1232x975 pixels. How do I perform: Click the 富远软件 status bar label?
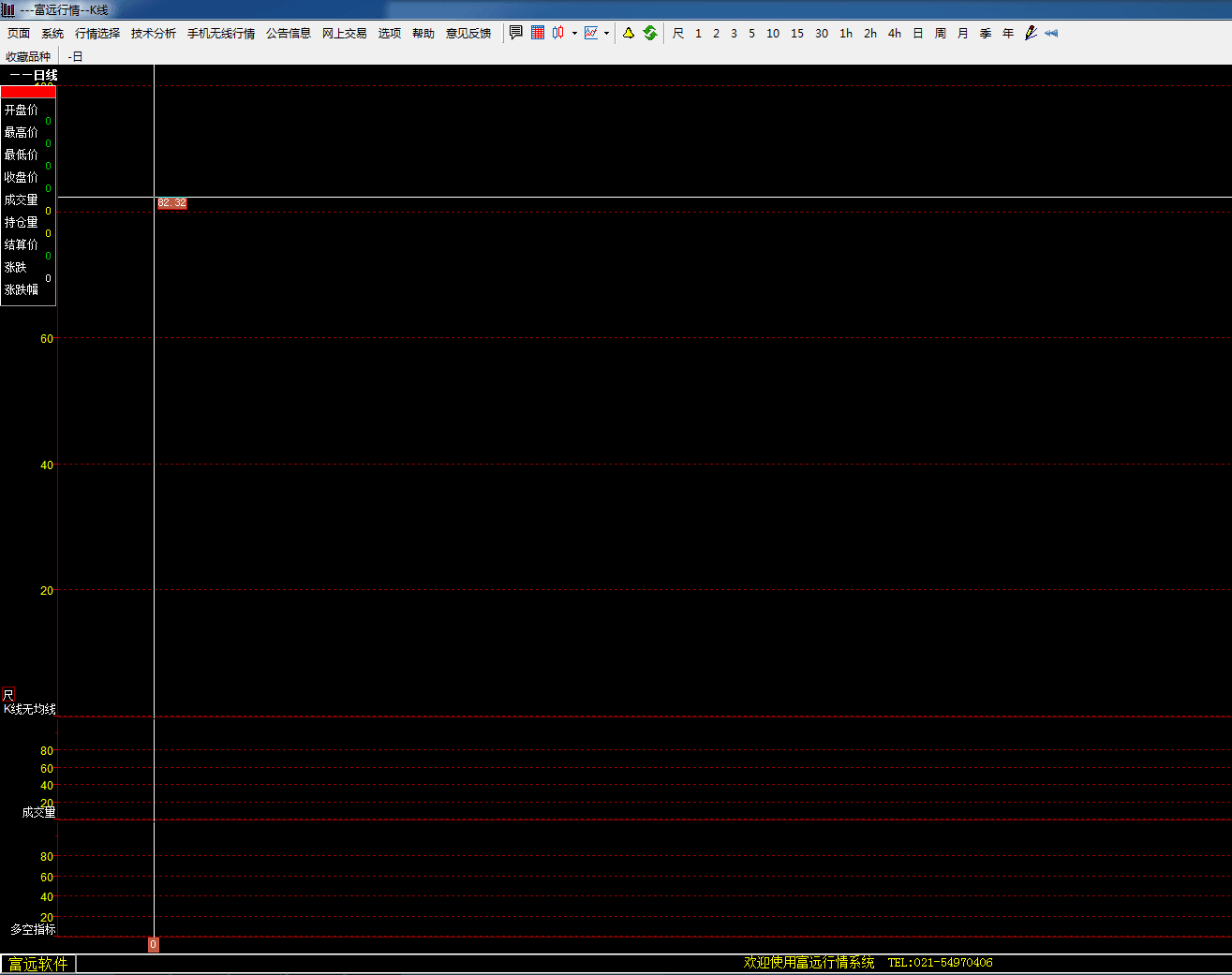coord(38,964)
